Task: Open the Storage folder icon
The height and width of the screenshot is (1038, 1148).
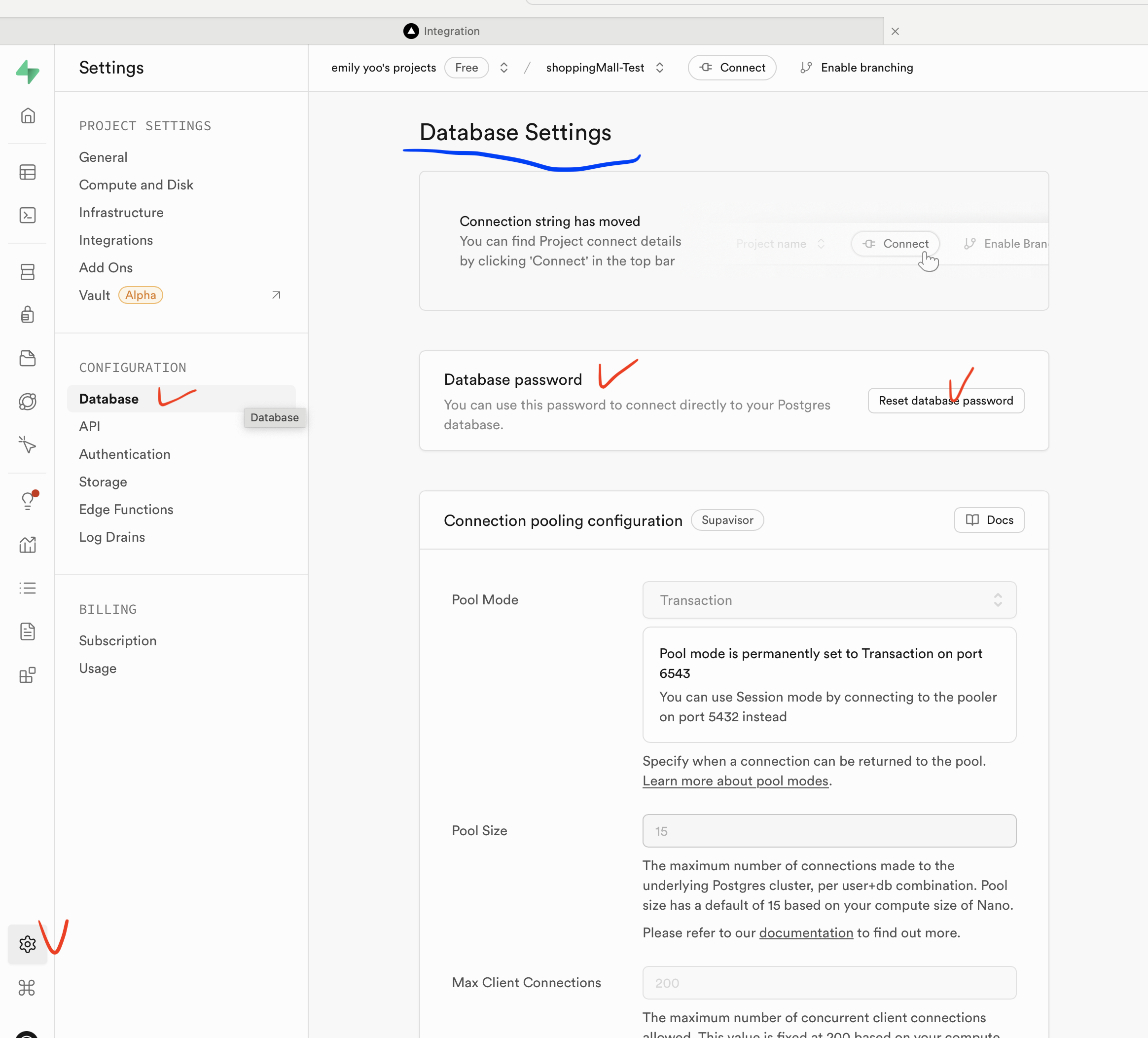Action: tap(27, 358)
